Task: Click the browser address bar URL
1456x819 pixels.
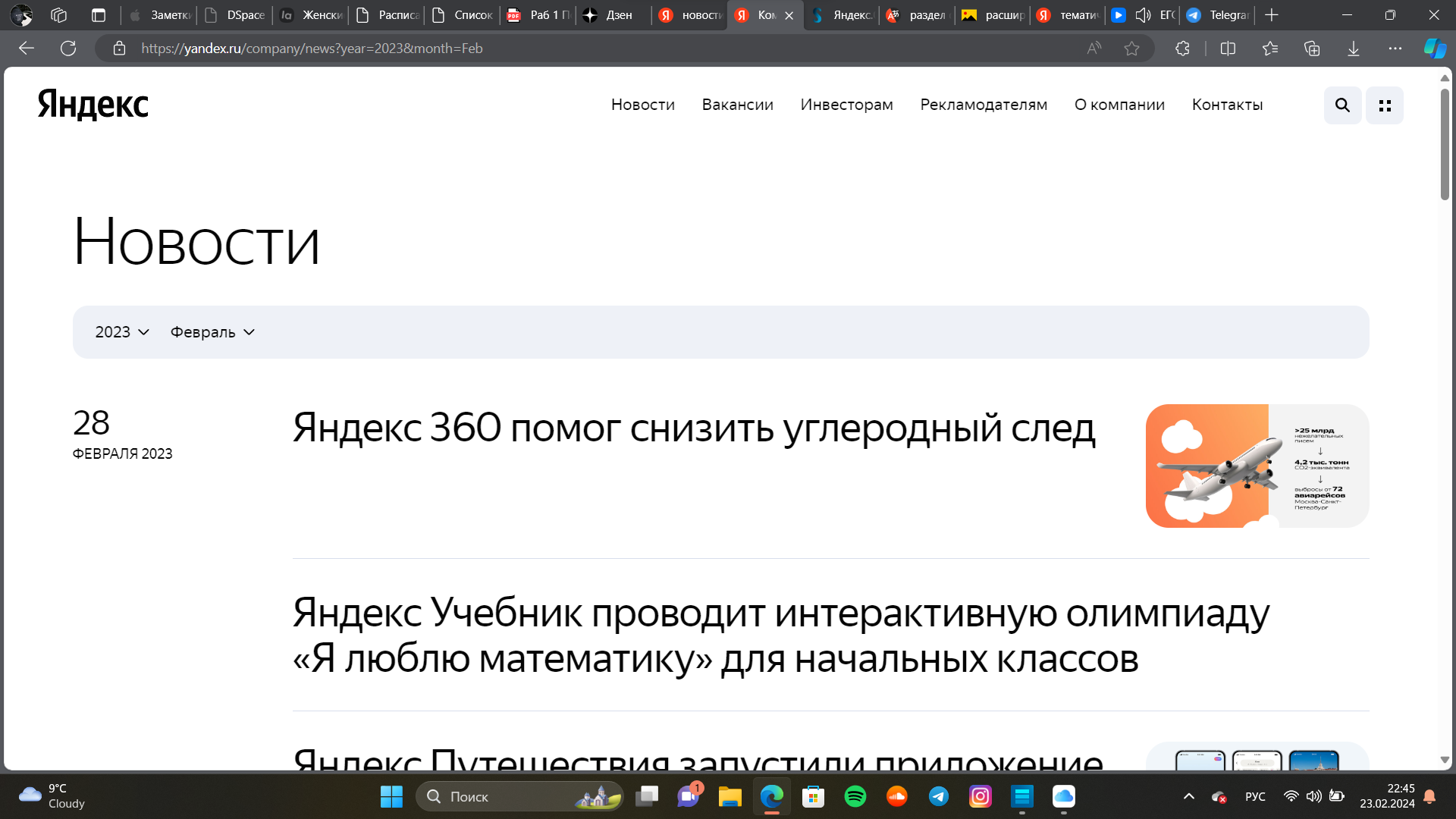Action: point(312,49)
